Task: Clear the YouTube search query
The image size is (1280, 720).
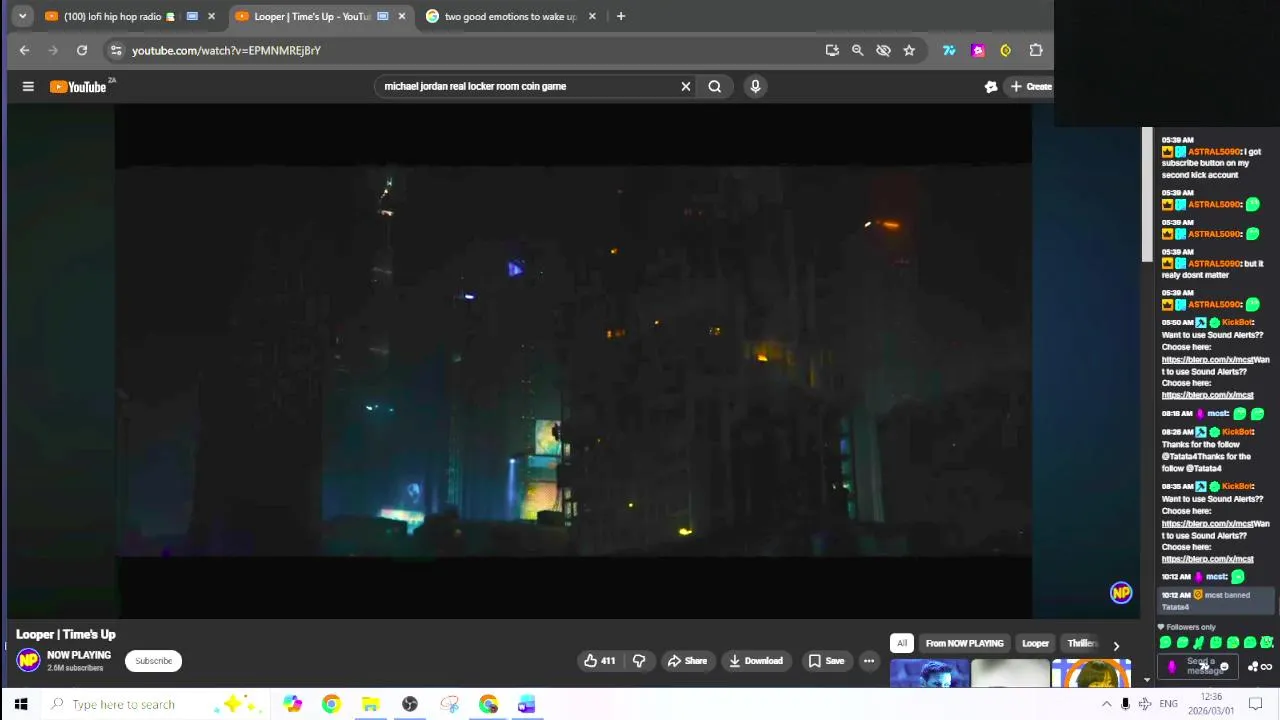Action: [686, 86]
